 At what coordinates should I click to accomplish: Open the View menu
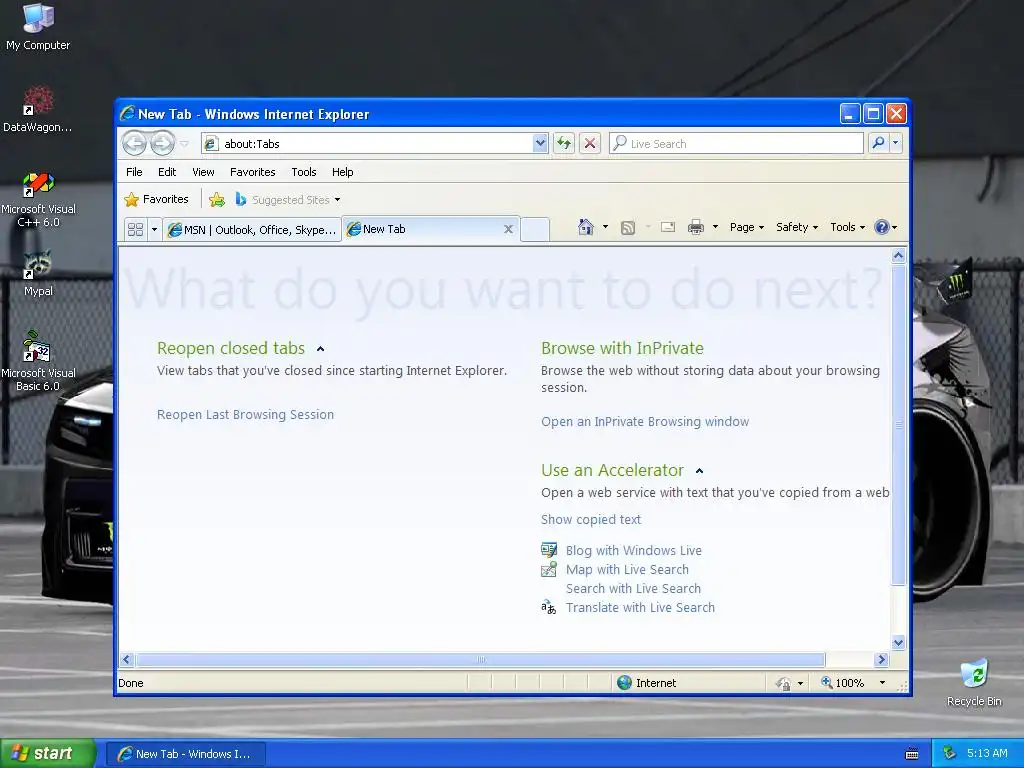pyautogui.click(x=203, y=172)
